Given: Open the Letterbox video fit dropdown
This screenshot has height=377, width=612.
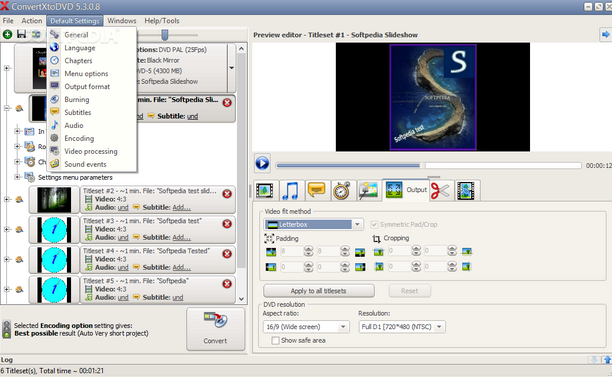Looking at the screenshot, I should point(357,224).
